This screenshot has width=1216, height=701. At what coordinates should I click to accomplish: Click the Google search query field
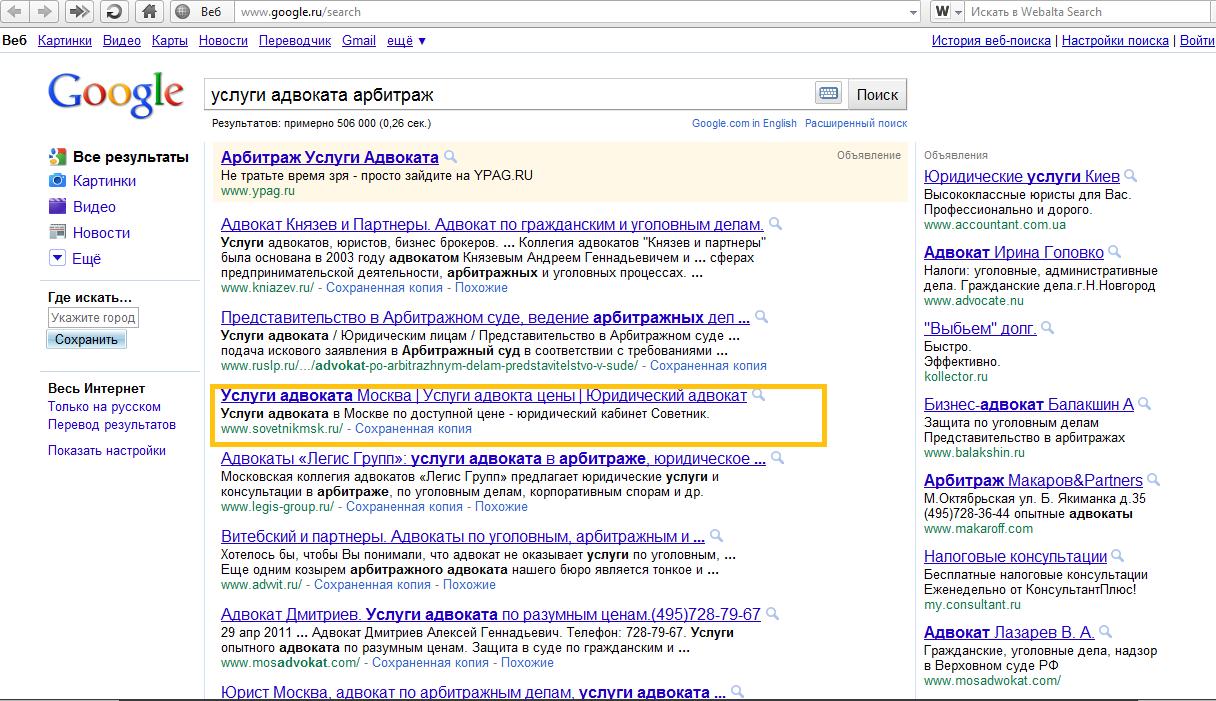510,94
